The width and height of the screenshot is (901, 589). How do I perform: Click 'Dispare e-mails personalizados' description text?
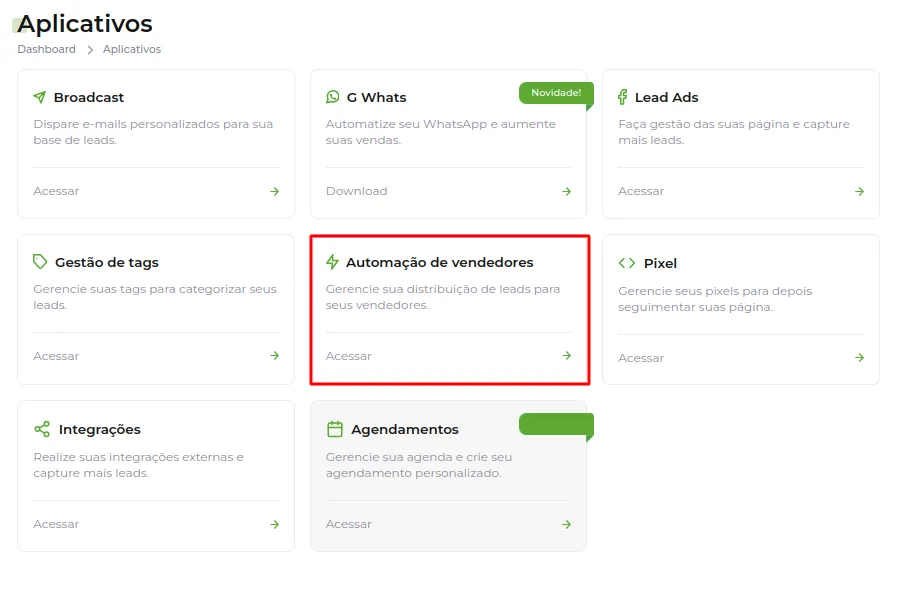(x=153, y=132)
